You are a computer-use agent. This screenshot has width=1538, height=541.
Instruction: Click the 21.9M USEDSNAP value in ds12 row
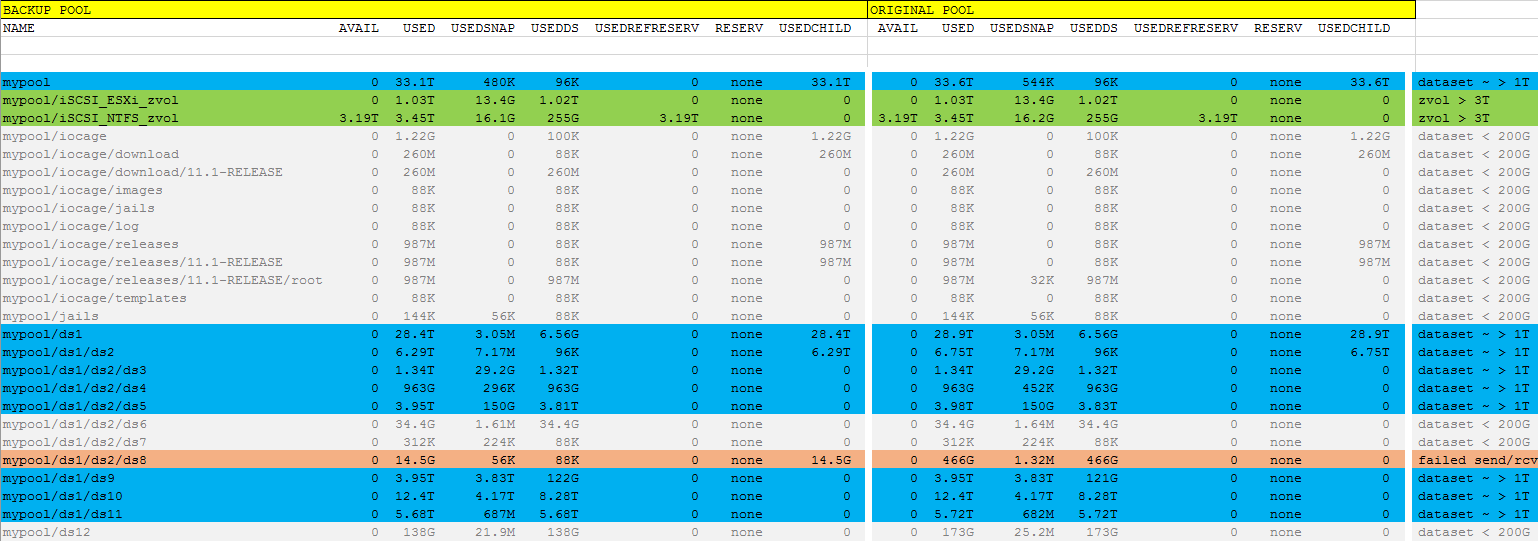(x=495, y=532)
